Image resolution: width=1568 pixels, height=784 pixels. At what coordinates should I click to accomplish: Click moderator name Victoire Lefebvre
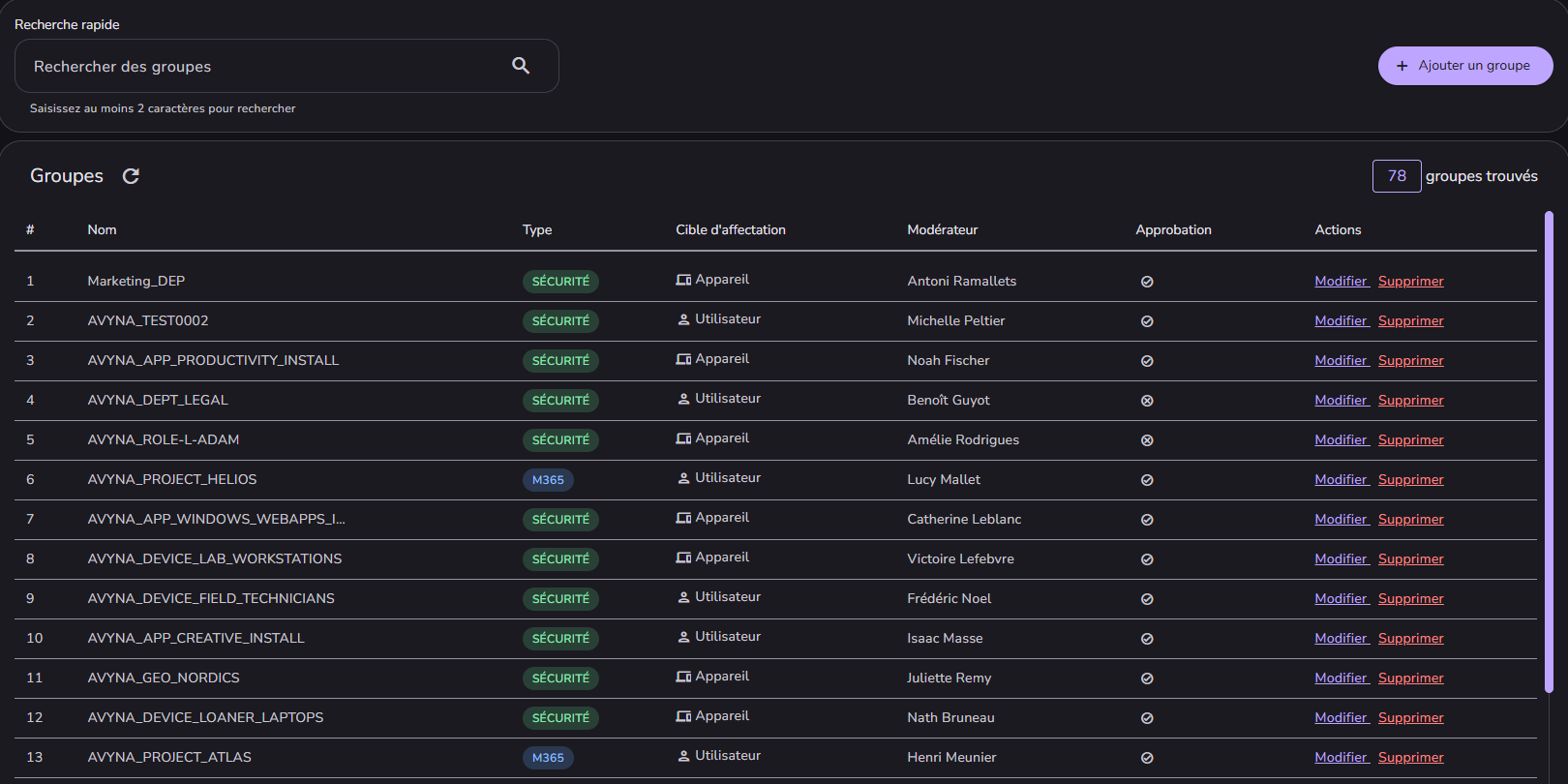point(960,559)
